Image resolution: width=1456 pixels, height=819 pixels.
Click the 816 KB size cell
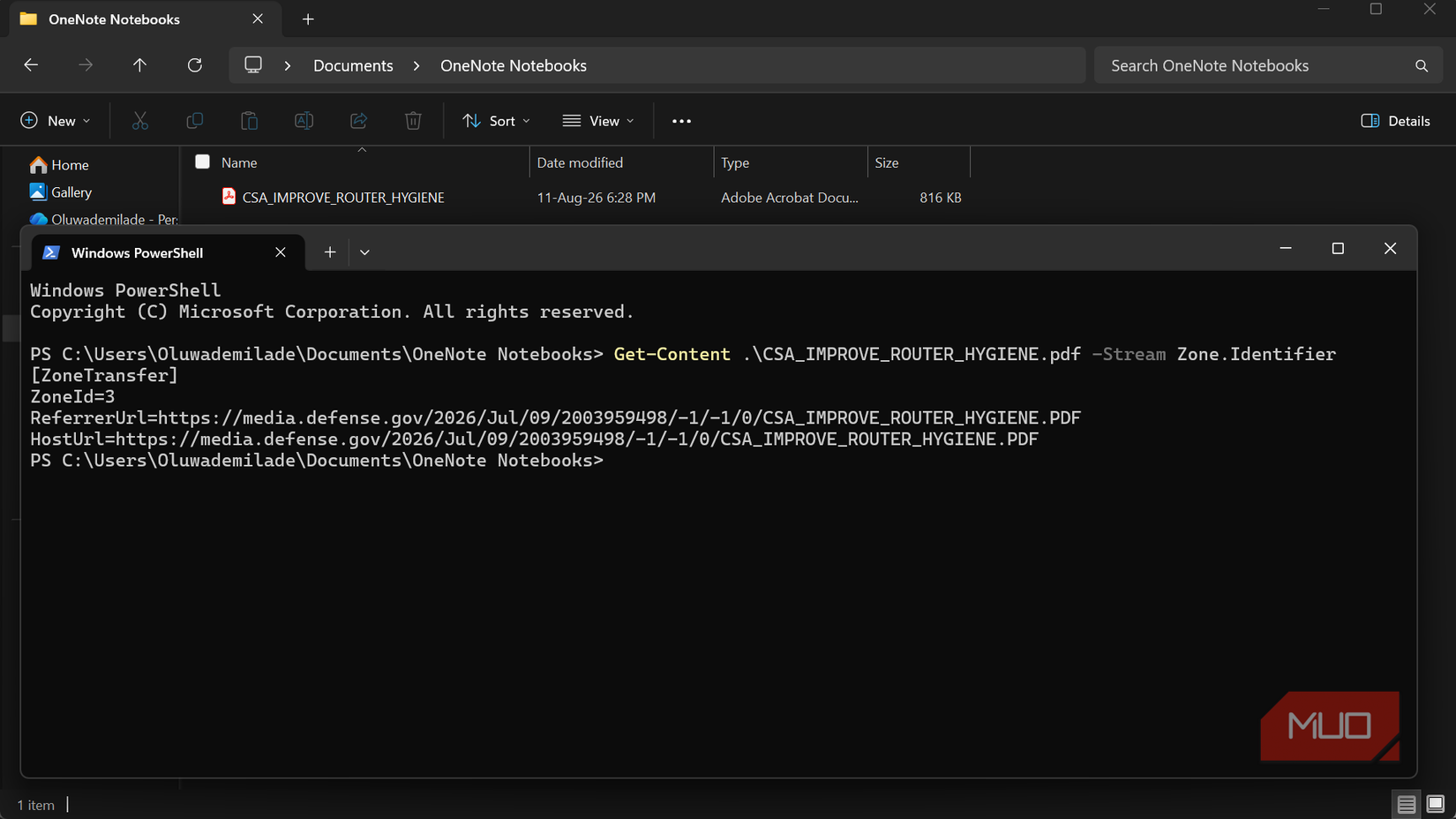coord(941,198)
